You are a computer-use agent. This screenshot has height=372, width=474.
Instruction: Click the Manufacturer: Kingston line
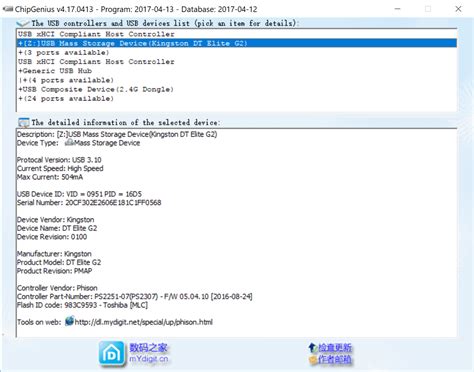54,254
